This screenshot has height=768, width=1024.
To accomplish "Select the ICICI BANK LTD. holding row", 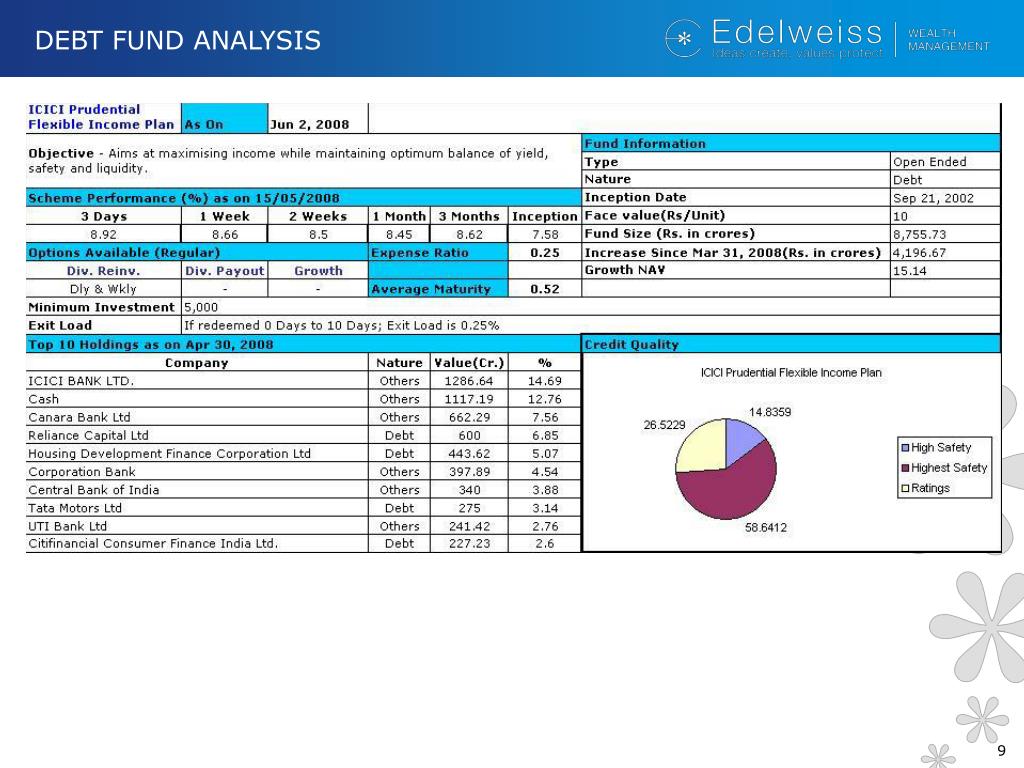I will click(x=303, y=381).
